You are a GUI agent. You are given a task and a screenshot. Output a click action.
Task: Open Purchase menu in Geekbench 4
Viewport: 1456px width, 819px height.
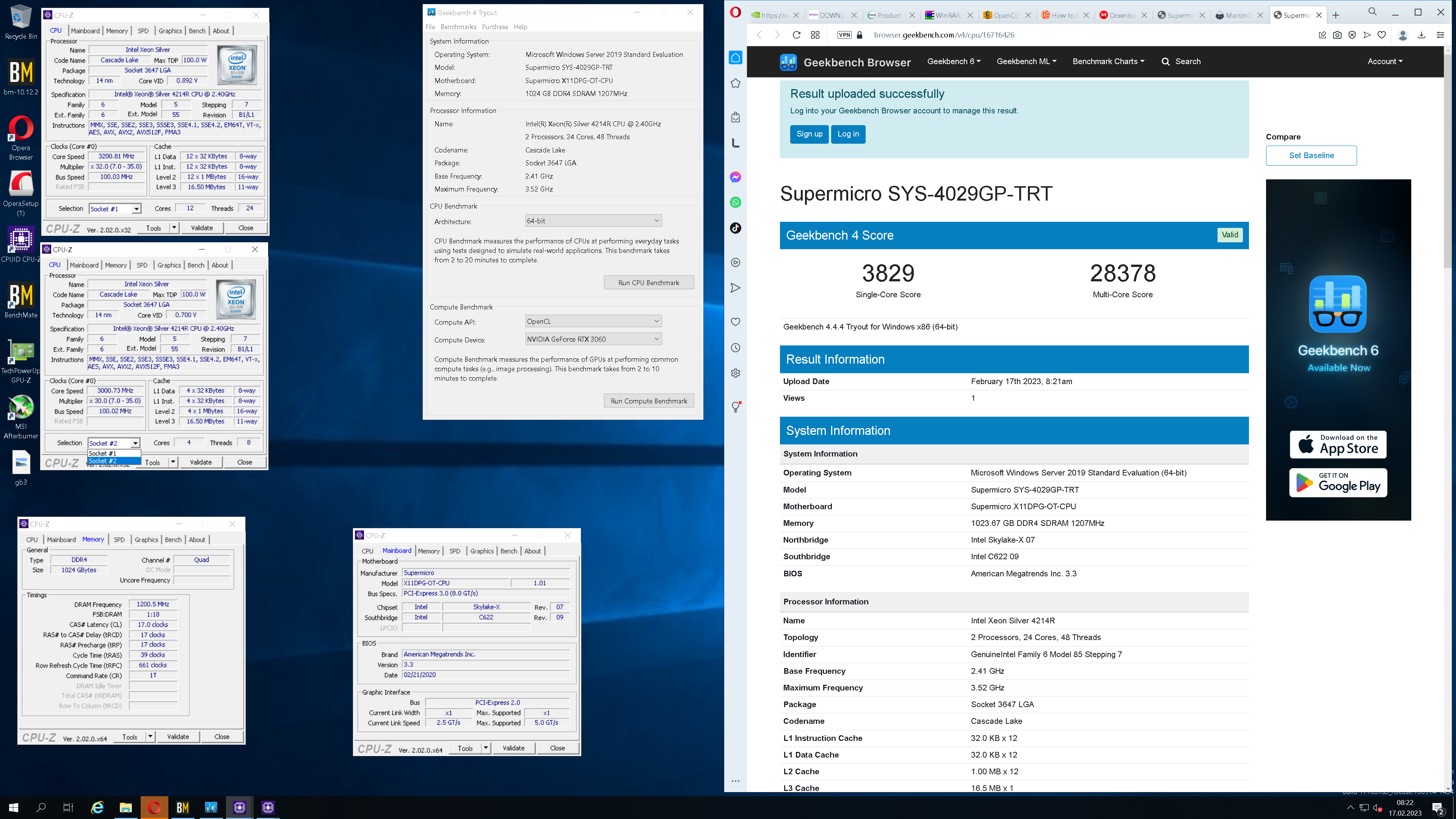click(495, 27)
